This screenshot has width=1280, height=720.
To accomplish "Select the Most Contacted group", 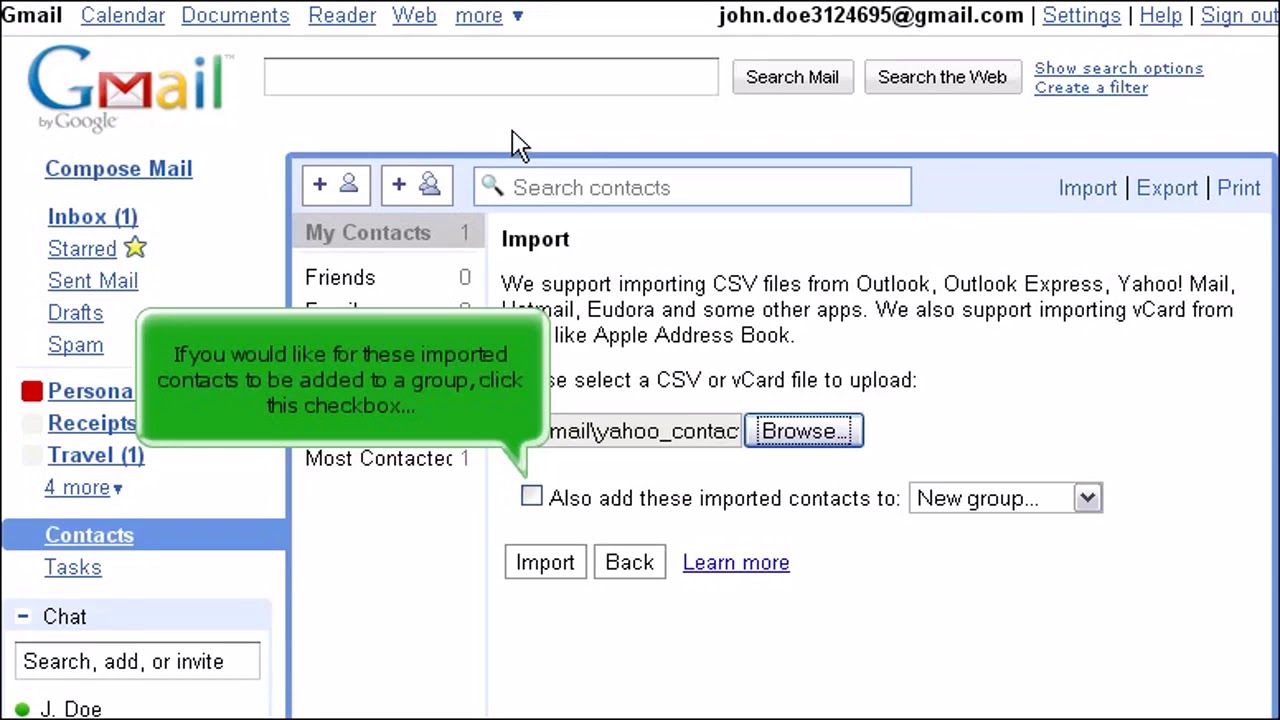I will [388, 458].
